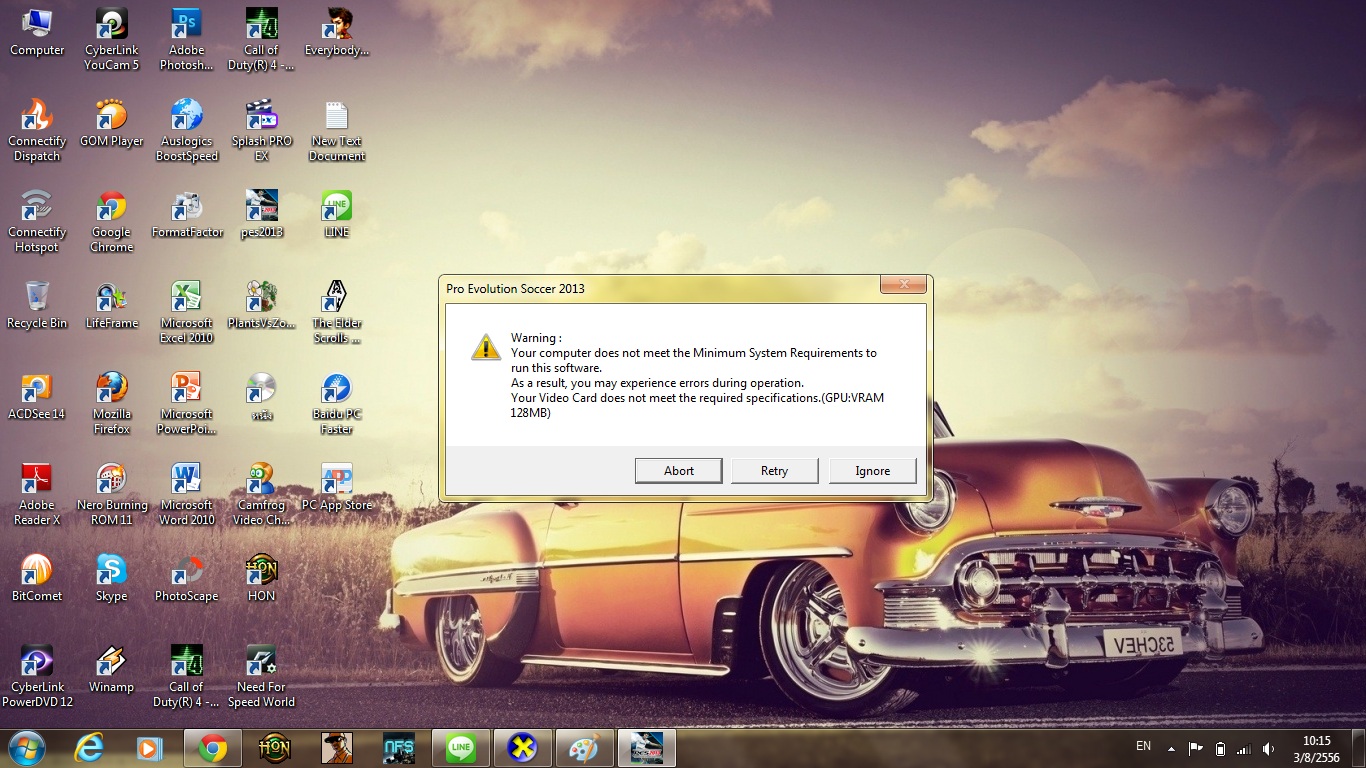Select the Baidu PC Faster icon
Screen dimensions: 1366x768
pos(337,404)
